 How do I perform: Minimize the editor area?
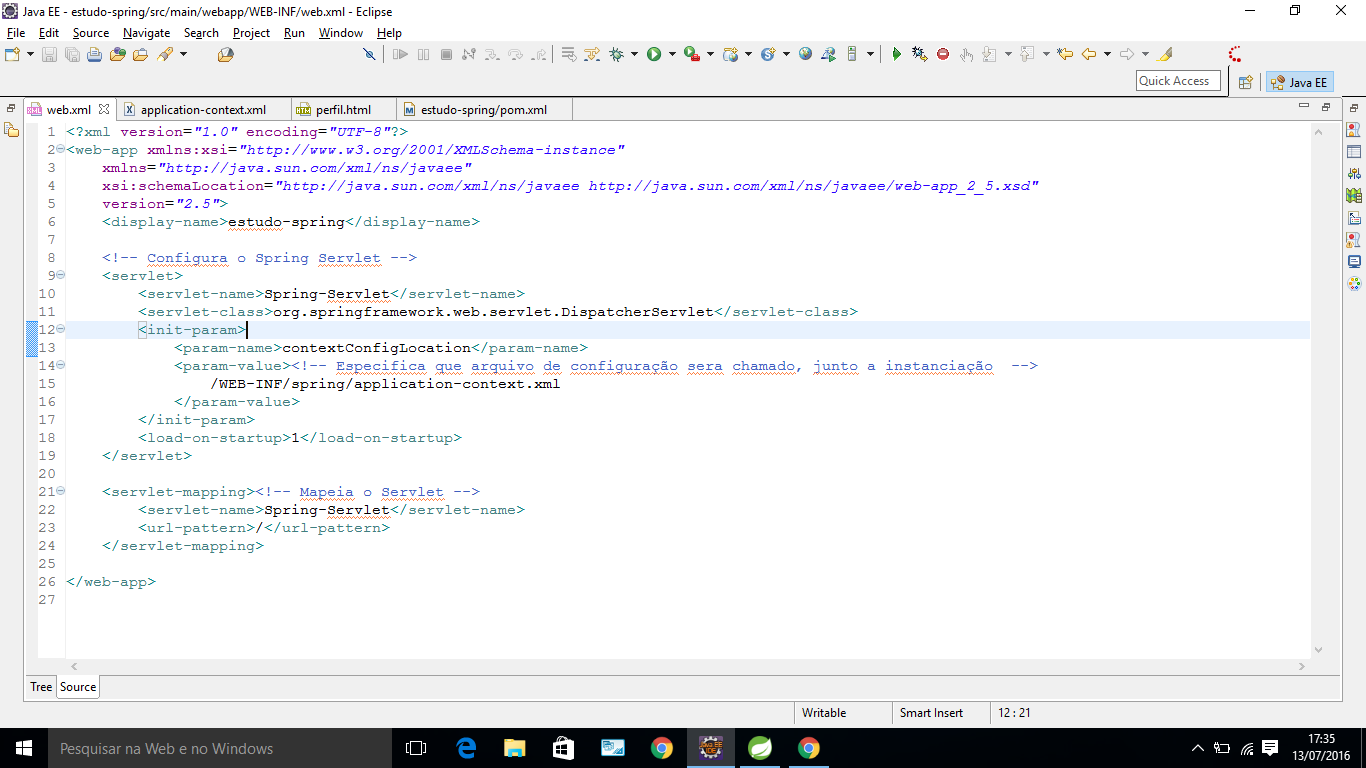pos(1305,106)
